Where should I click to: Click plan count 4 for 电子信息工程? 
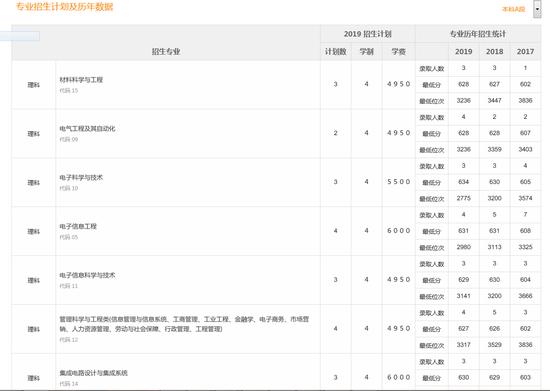(336, 230)
